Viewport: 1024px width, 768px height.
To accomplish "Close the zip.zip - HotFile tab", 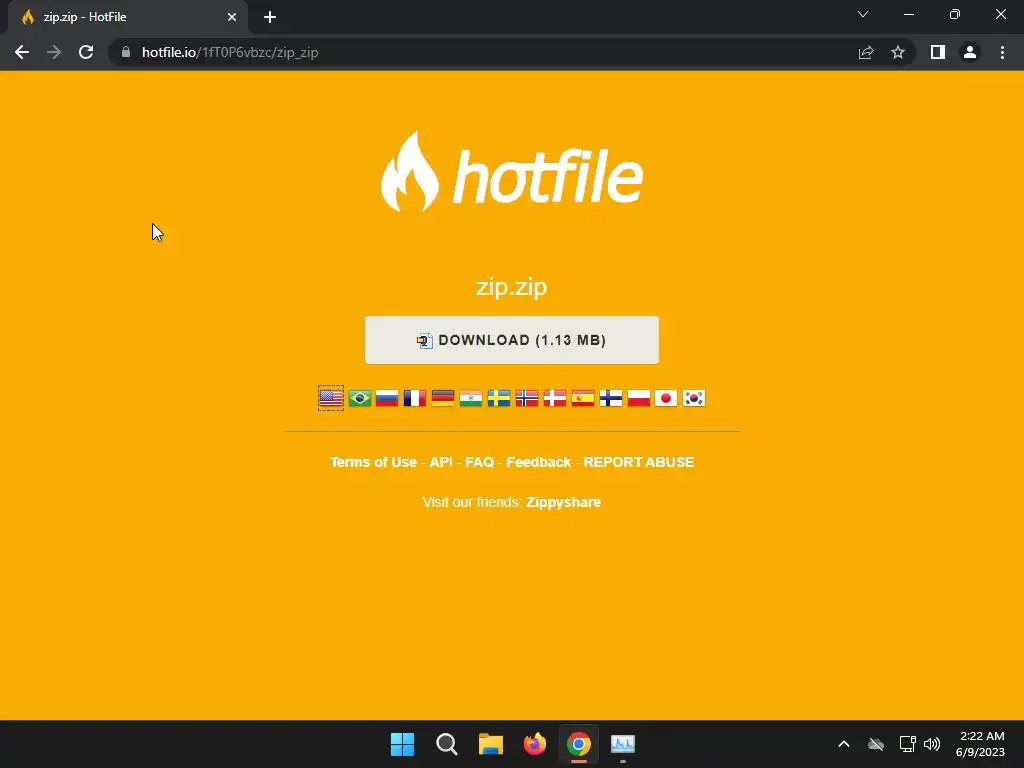I will pos(232,17).
